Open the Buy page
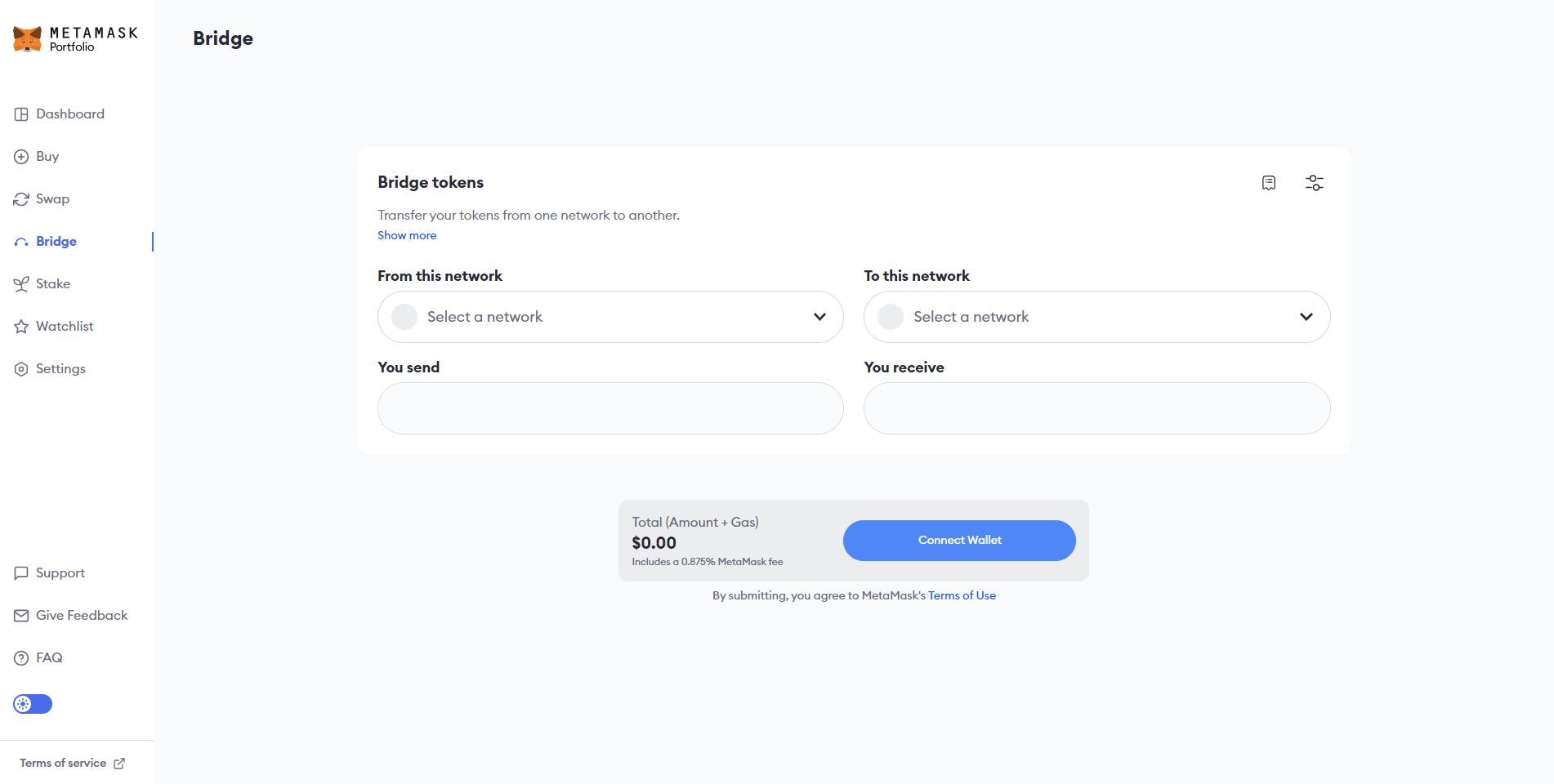This screenshot has width=1554, height=784. 47,157
